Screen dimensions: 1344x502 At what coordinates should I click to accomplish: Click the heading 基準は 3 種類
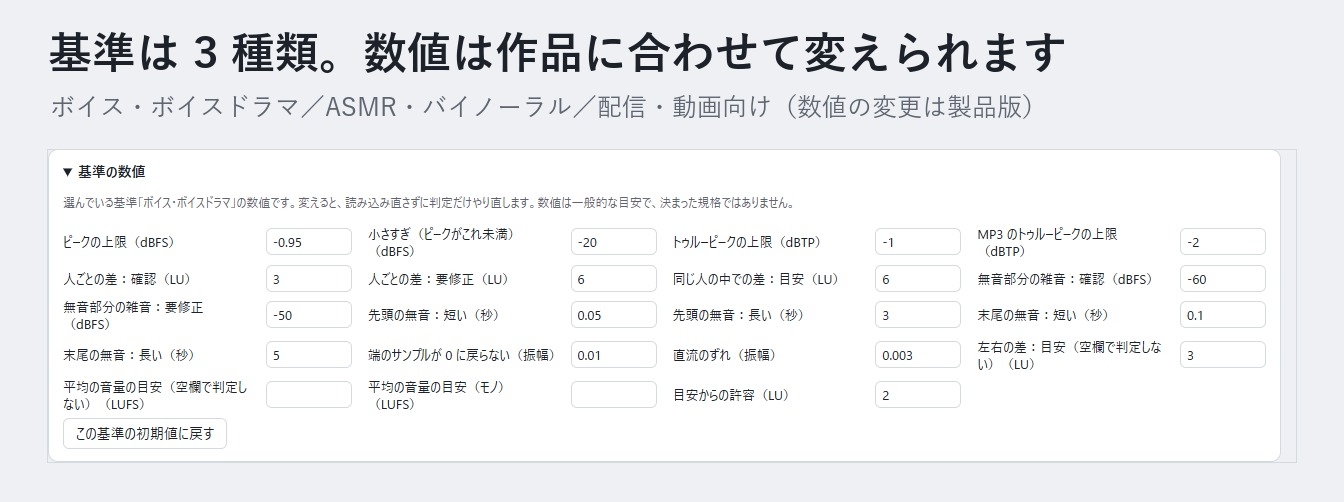click(556, 52)
